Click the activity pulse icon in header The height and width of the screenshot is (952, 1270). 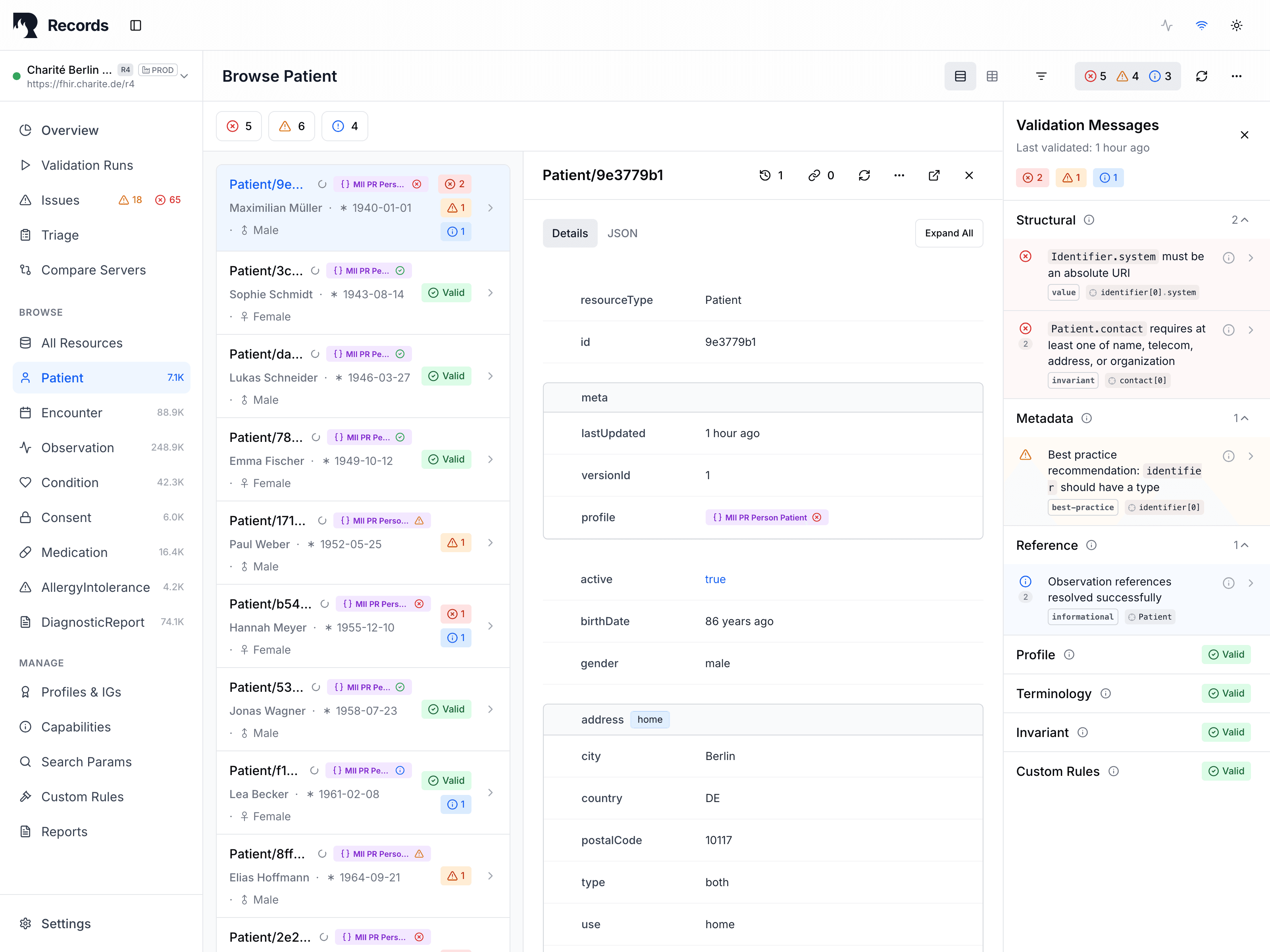point(1166,25)
